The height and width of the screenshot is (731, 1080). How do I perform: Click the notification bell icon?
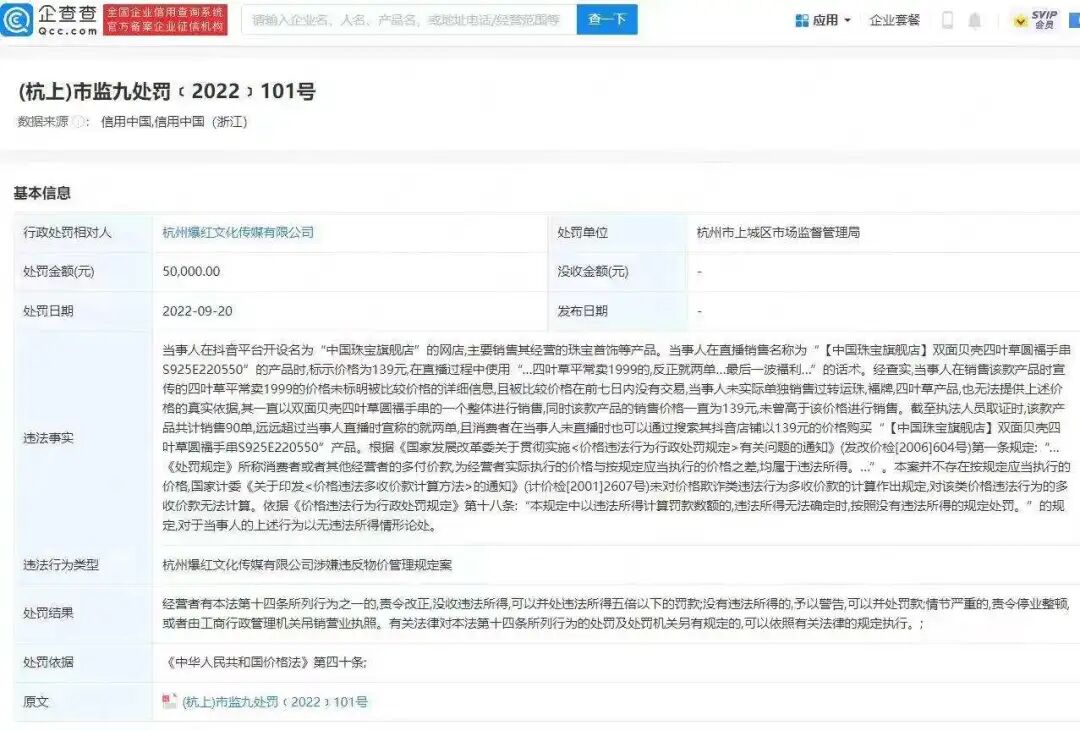tap(975, 20)
